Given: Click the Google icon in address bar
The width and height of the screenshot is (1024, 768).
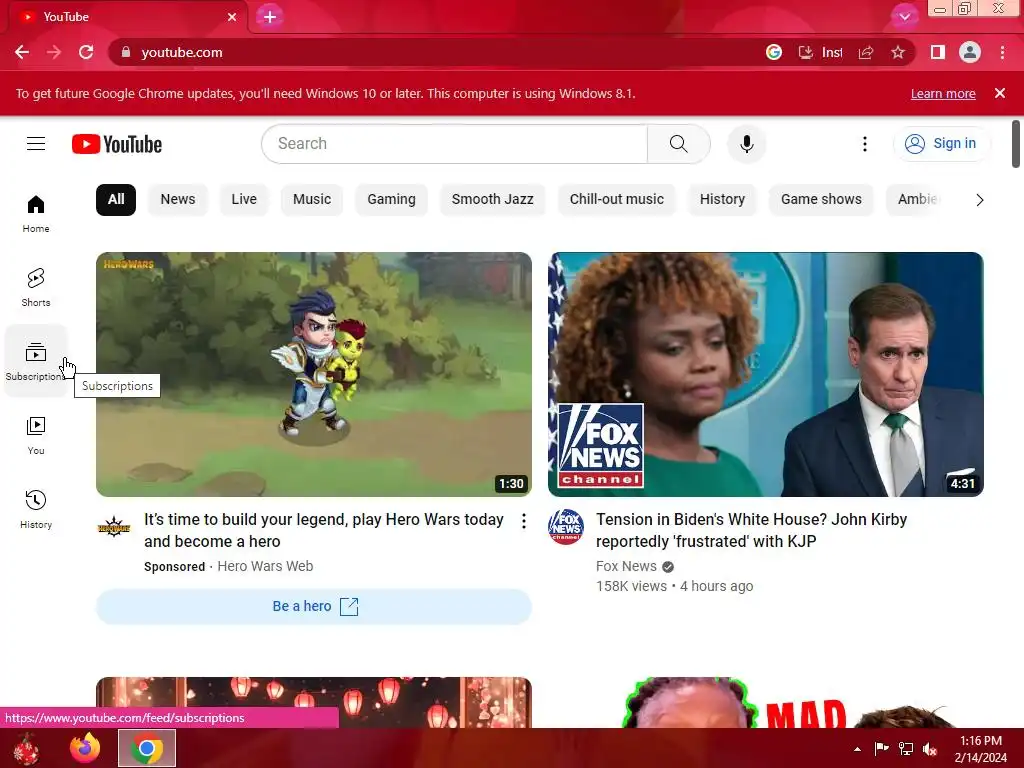Looking at the screenshot, I should coord(774,52).
